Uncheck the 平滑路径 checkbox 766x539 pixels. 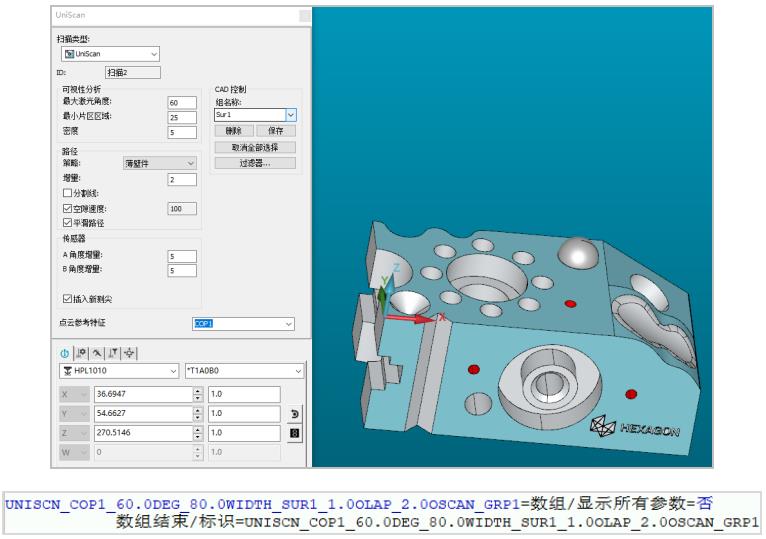pos(67,222)
